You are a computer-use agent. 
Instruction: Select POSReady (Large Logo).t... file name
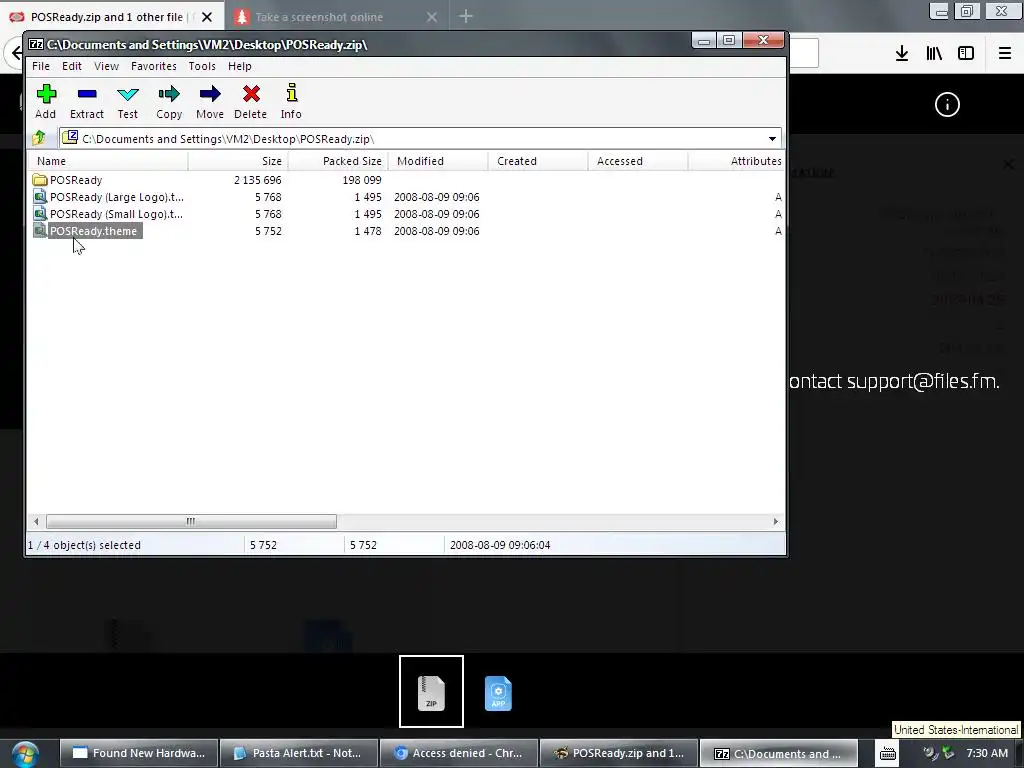[x=116, y=197]
